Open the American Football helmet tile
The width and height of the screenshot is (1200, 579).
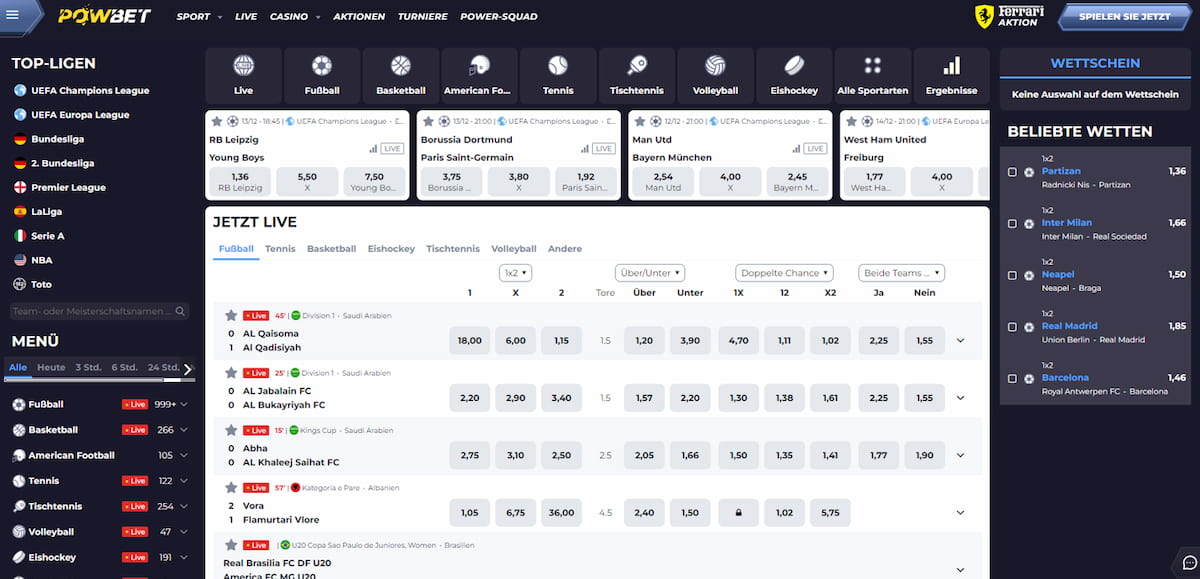pos(479,76)
